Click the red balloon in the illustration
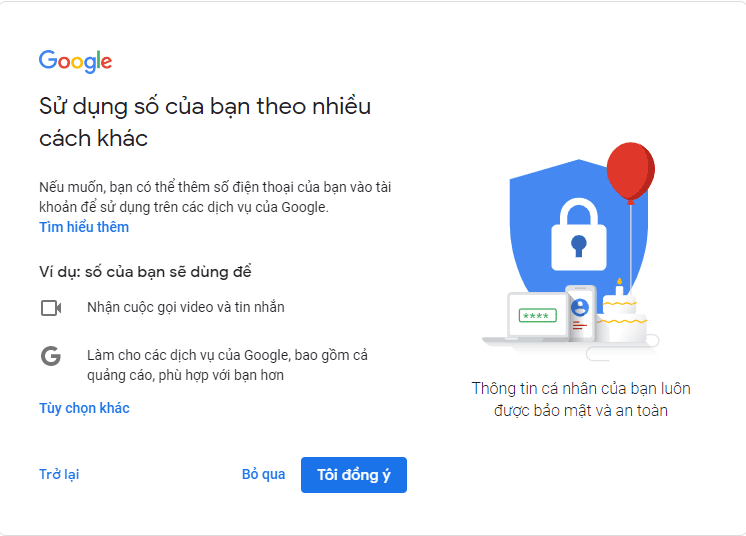This screenshot has width=746, height=536. point(630,168)
